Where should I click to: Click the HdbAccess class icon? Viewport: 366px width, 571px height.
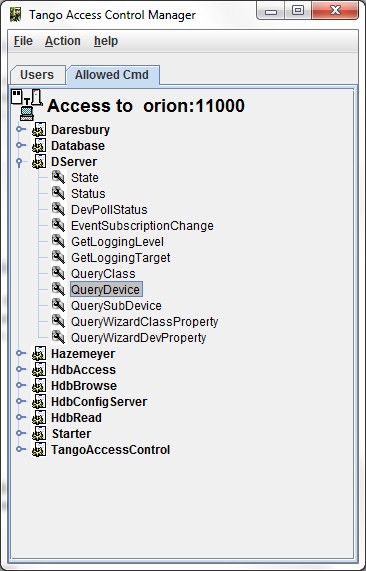point(39,370)
